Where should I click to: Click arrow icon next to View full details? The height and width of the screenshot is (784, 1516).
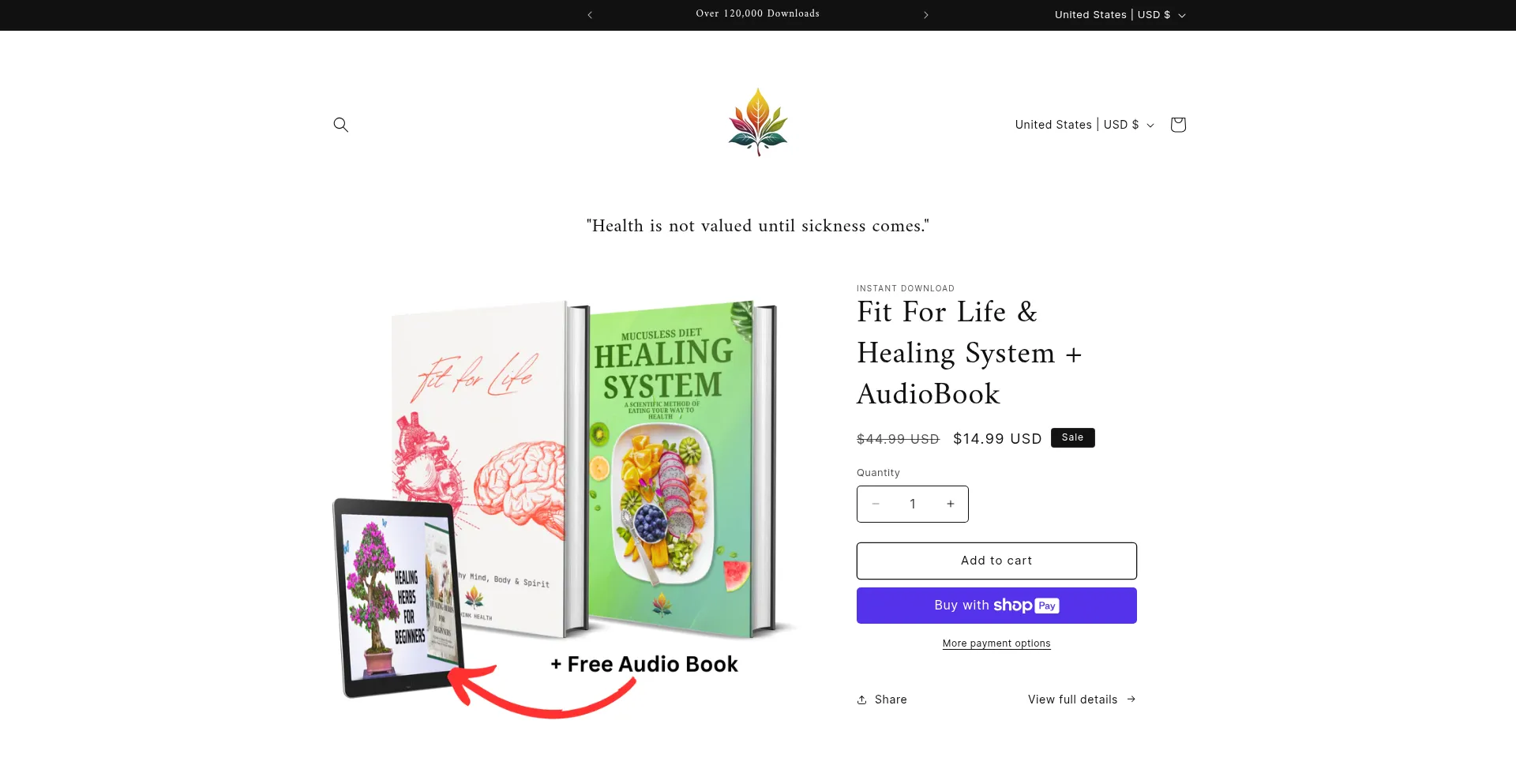[x=1131, y=699]
